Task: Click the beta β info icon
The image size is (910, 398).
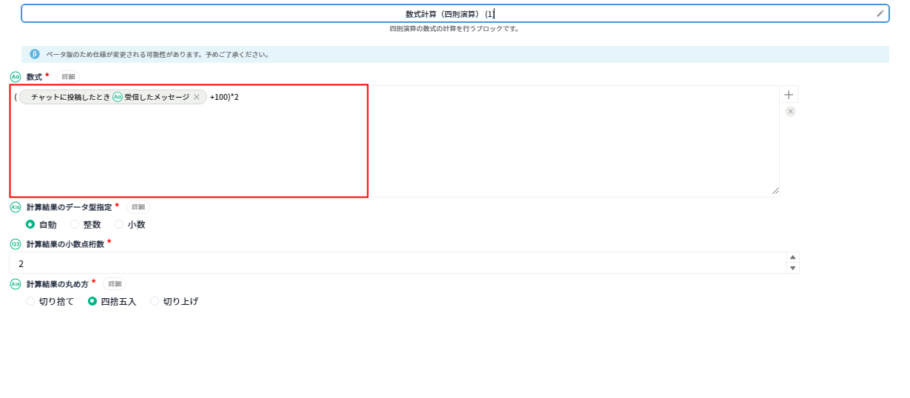Action: [x=35, y=54]
